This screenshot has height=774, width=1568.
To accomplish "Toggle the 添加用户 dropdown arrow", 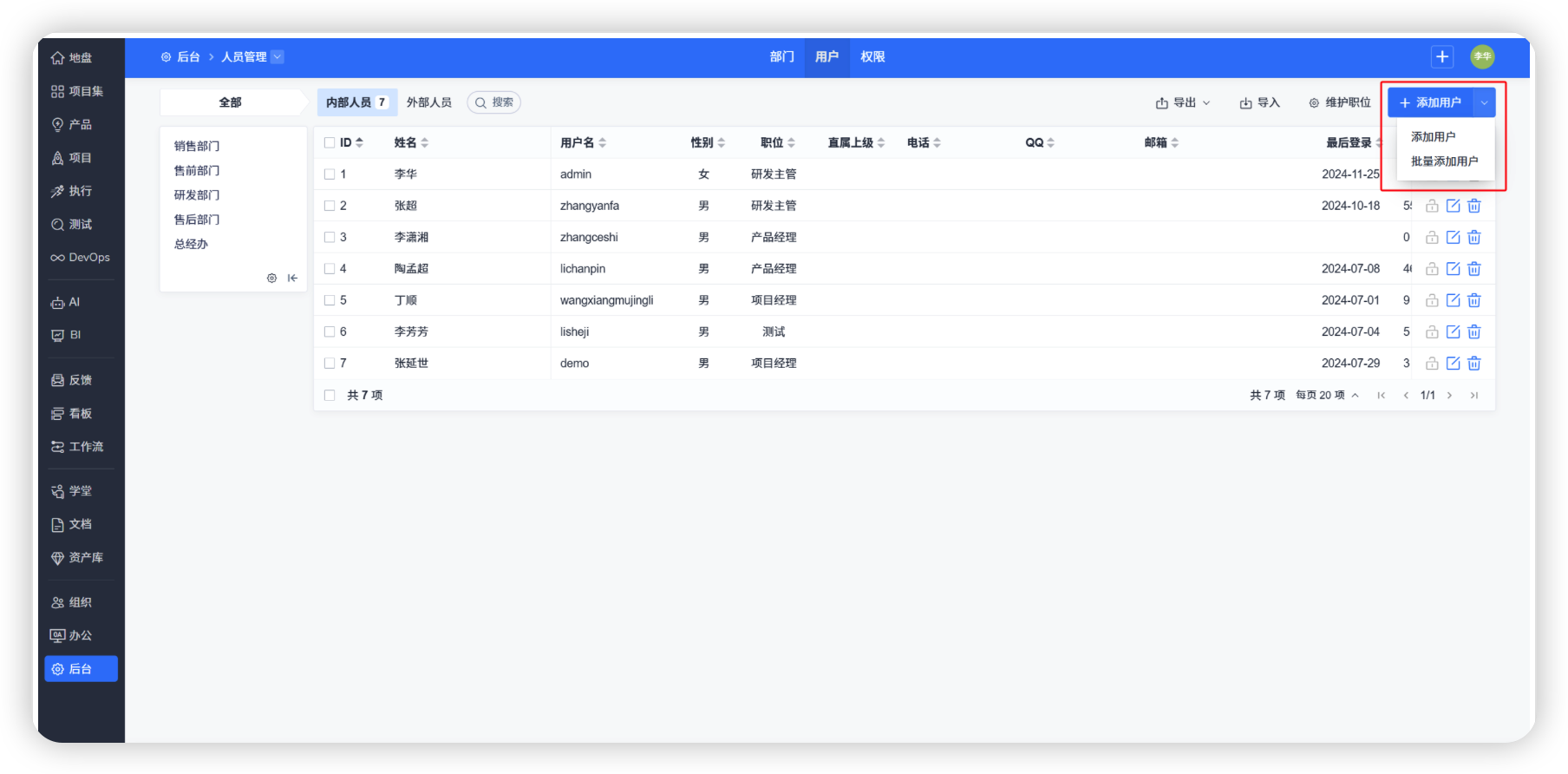I will click(x=1485, y=102).
